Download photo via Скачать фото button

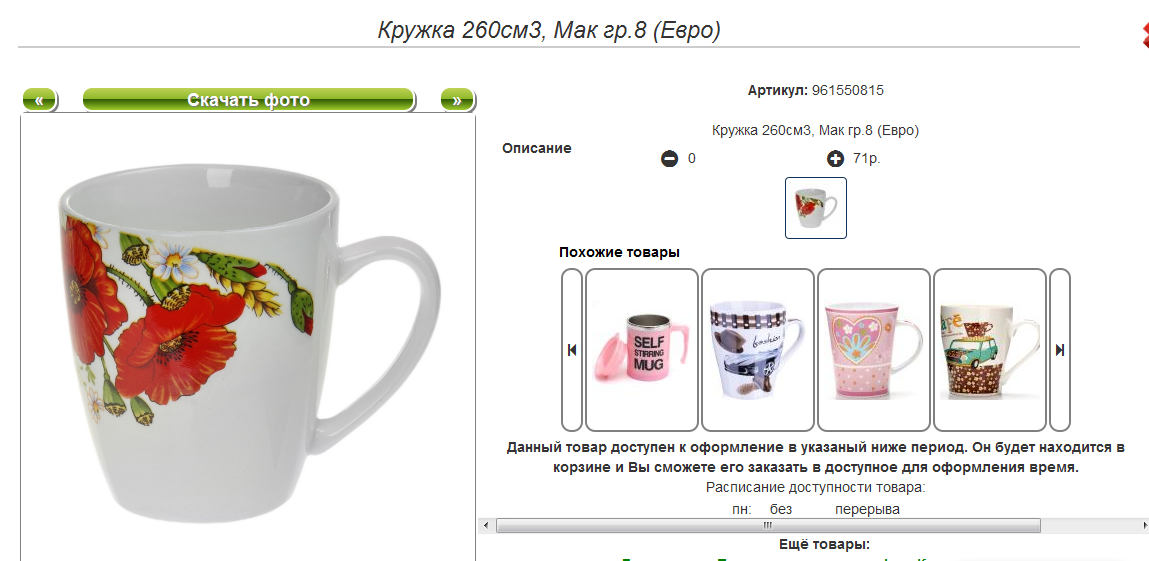pyautogui.click(x=248, y=100)
